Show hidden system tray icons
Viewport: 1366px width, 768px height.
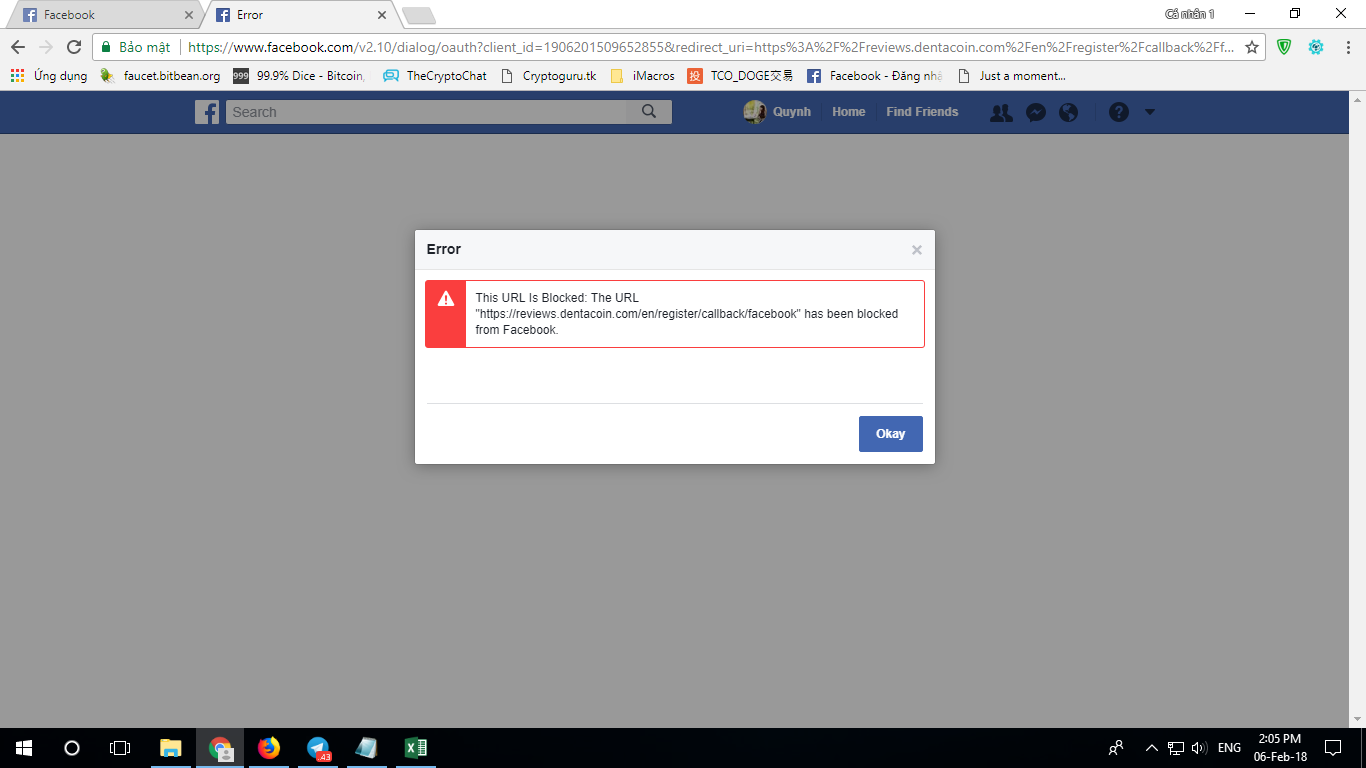click(x=1151, y=748)
